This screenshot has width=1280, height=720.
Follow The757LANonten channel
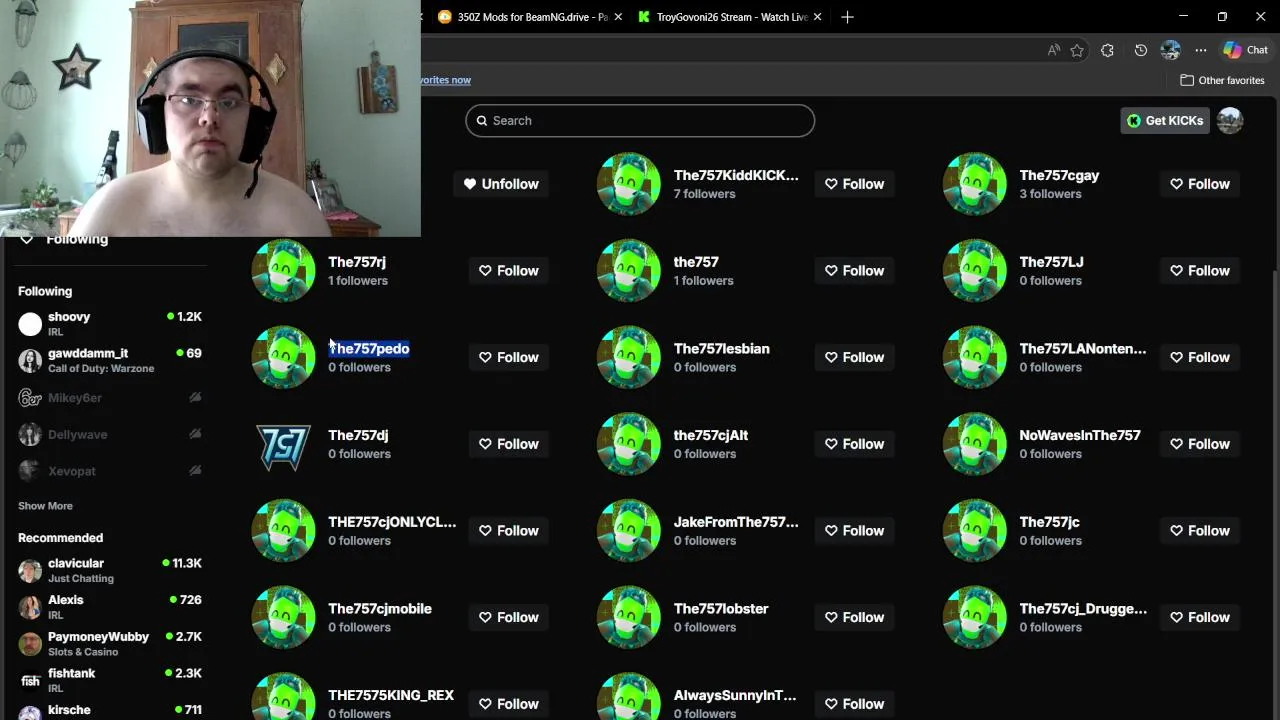(1200, 357)
